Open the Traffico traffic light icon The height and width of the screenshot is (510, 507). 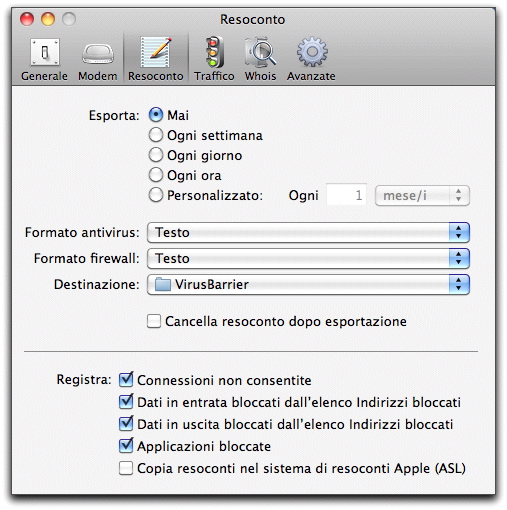pyautogui.click(x=214, y=52)
